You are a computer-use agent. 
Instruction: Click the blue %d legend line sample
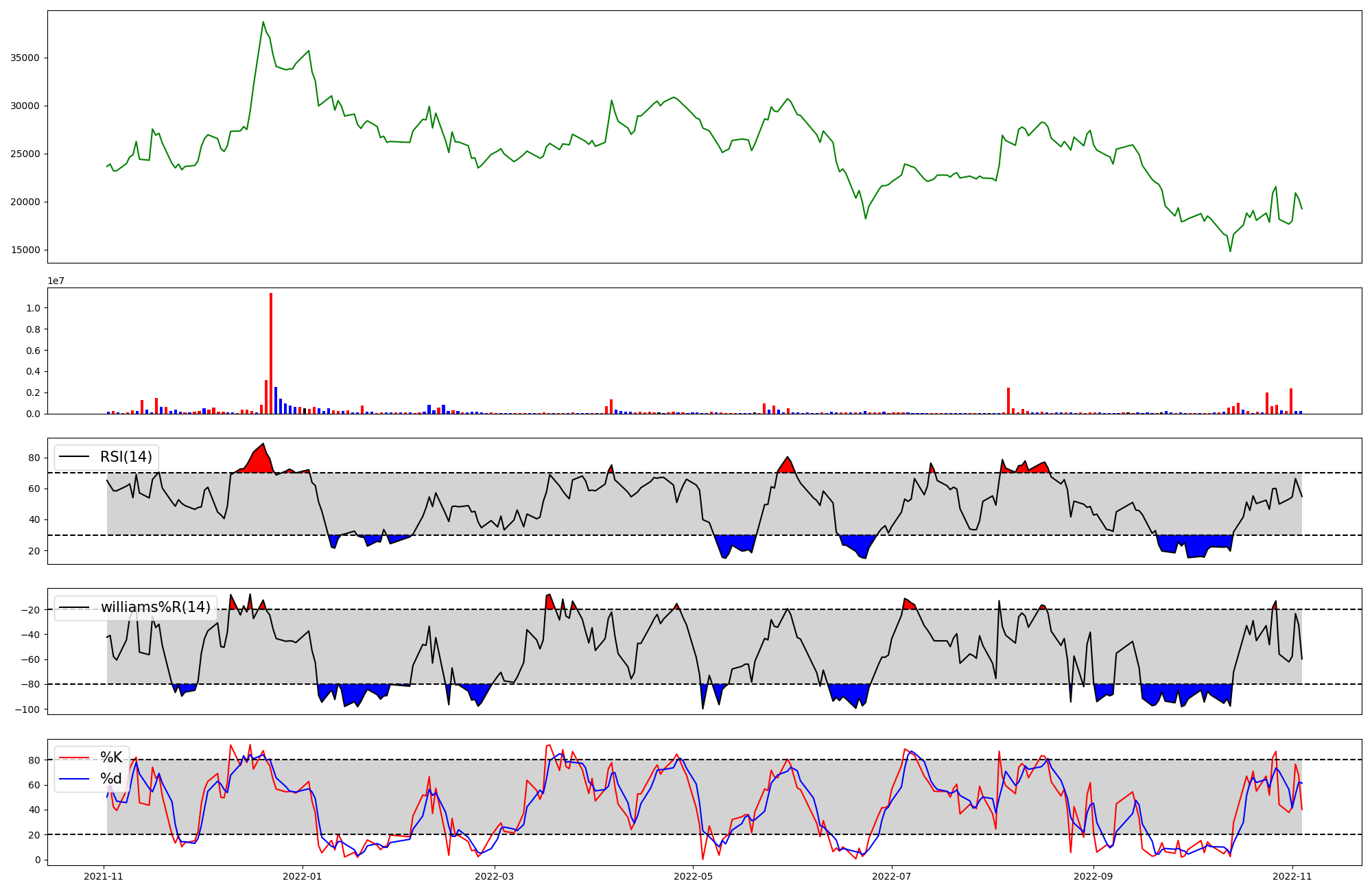pyautogui.click(x=75, y=779)
